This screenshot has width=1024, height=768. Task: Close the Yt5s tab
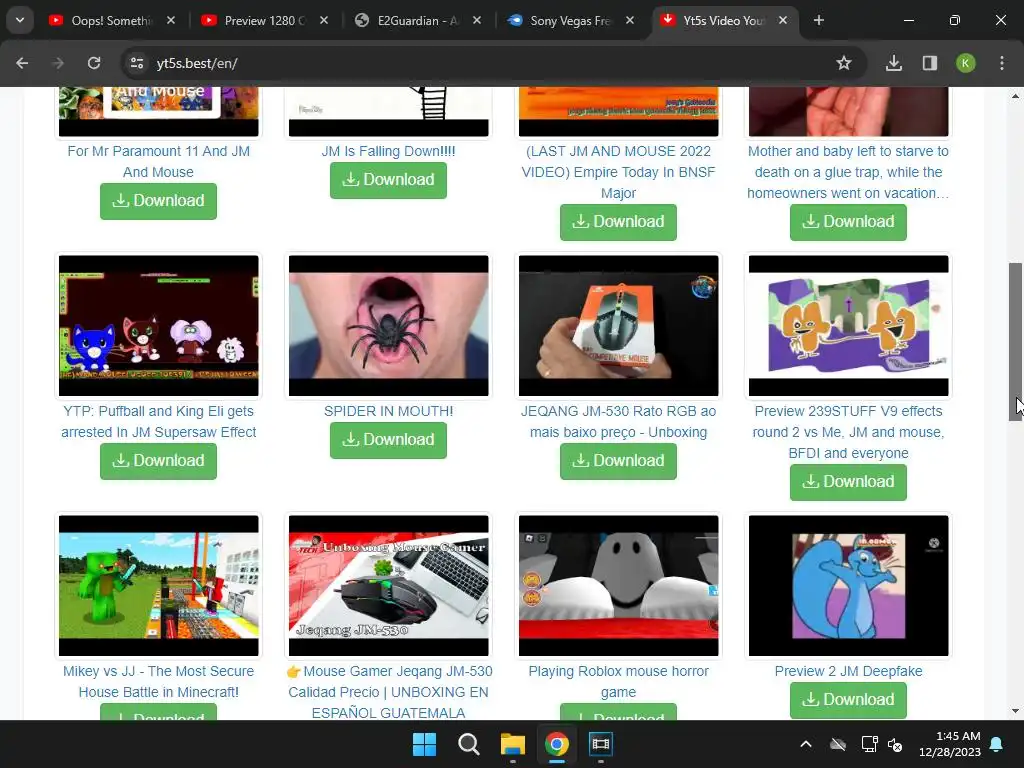783,20
